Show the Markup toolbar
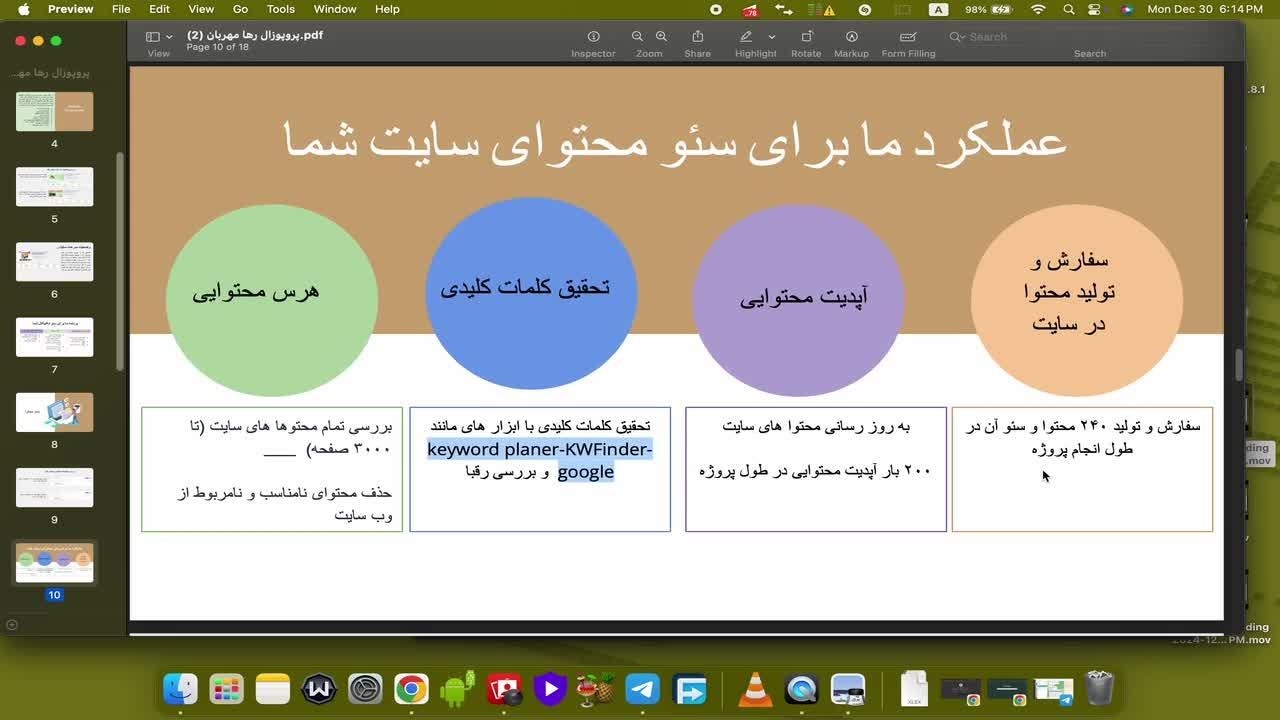The image size is (1280, 720). (x=851, y=37)
